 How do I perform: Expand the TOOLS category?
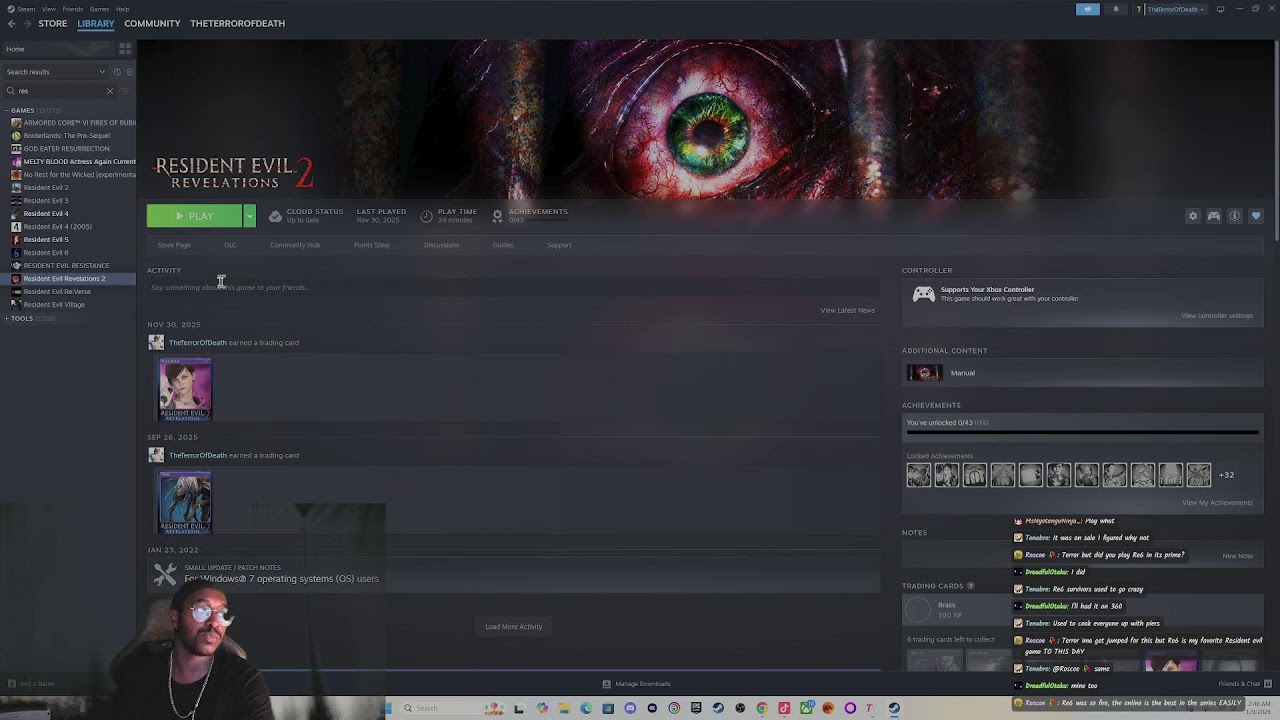pos(6,318)
